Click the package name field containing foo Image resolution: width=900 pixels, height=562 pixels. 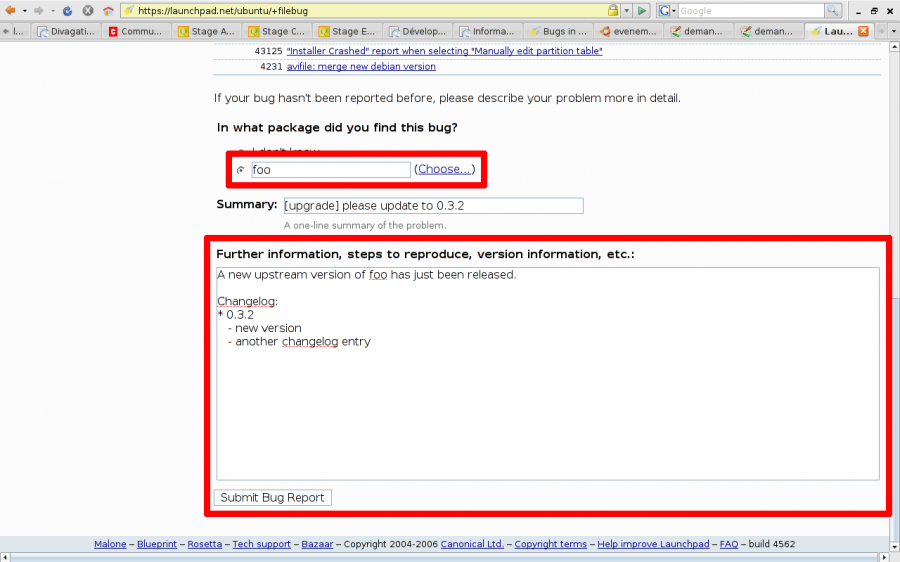pyautogui.click(x=331, y=169)
